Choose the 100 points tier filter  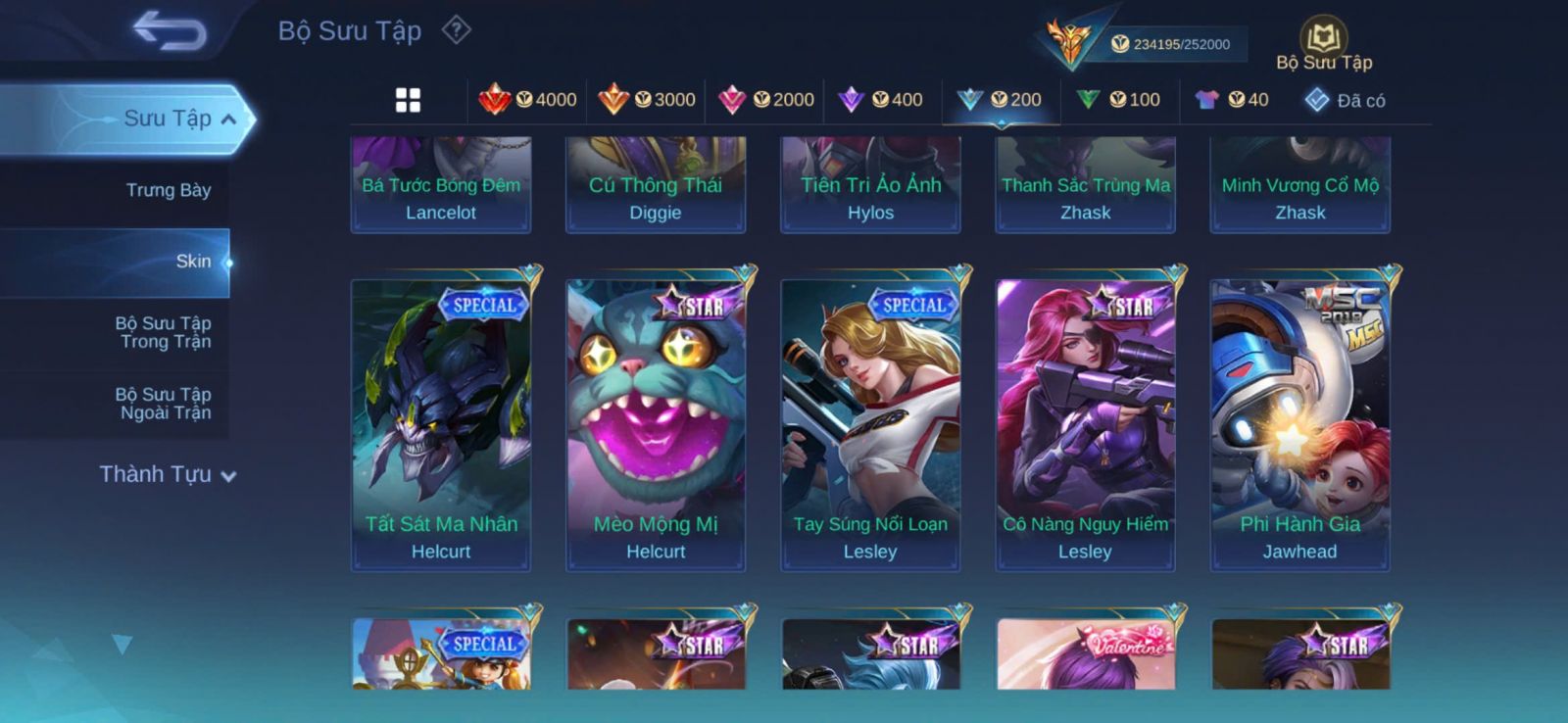click(x=1118, y=99)
